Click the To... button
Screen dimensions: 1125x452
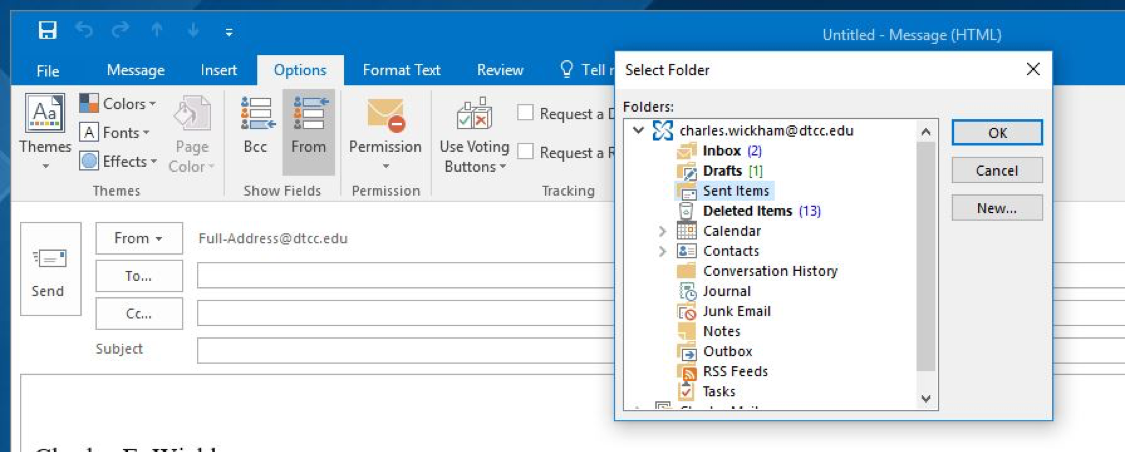[139, 276]
